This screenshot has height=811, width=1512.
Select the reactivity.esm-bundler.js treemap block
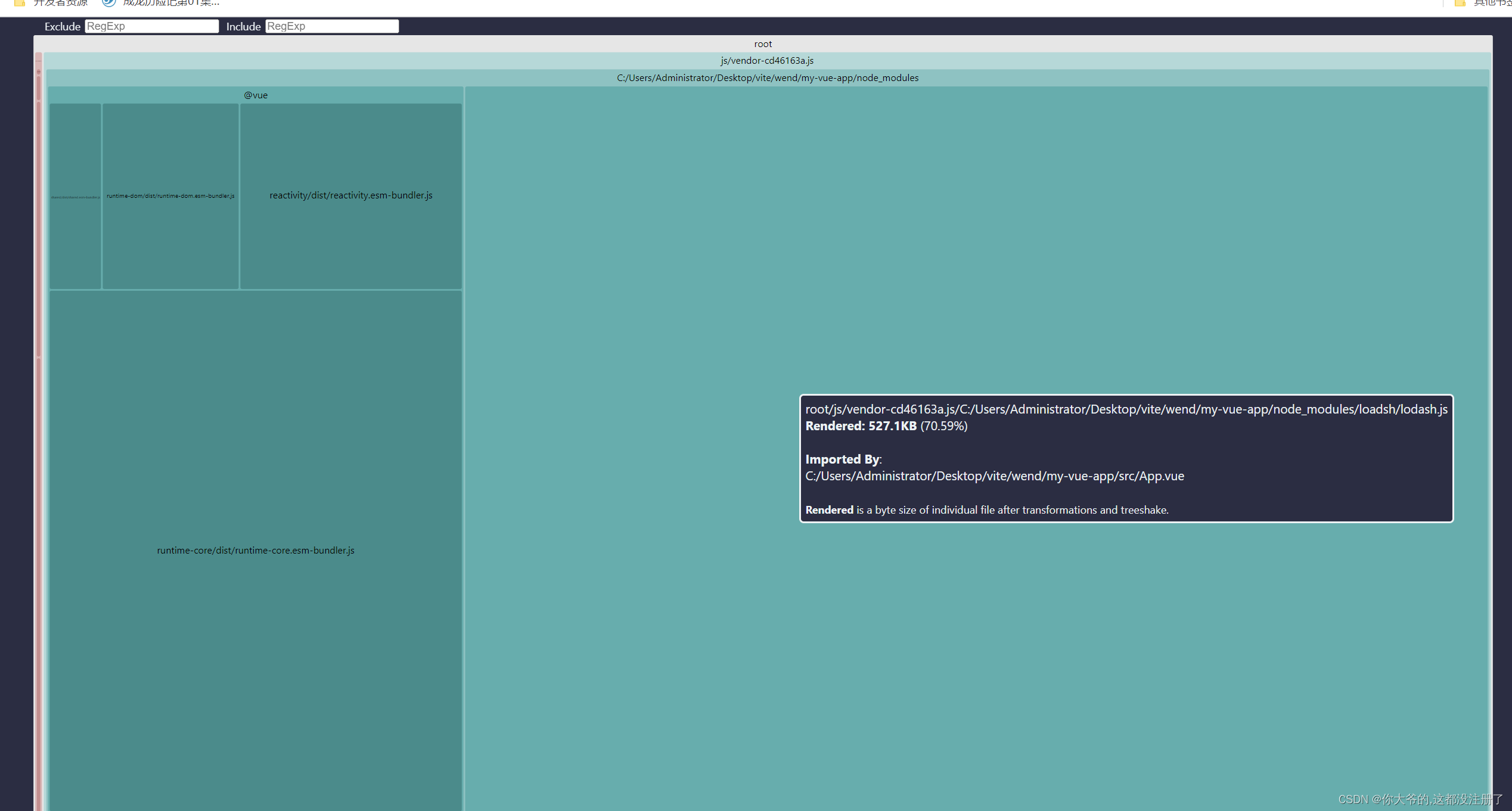(x=350, y=195)
